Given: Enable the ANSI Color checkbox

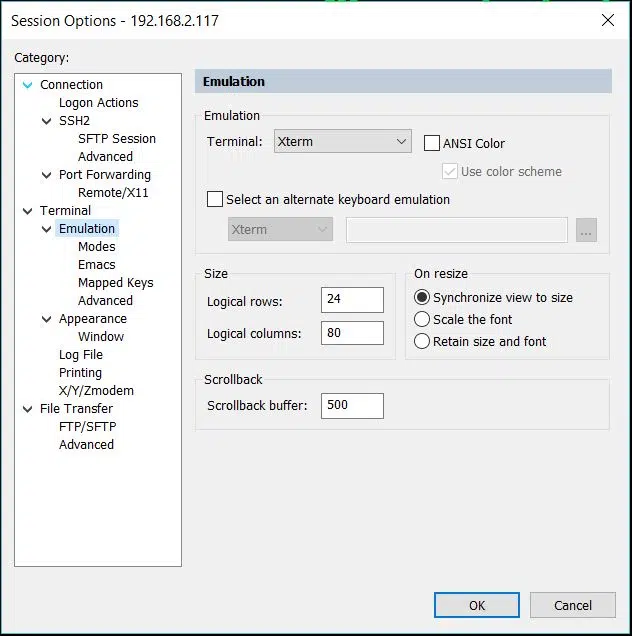Looking at the screenshot, I should (432, 143).
